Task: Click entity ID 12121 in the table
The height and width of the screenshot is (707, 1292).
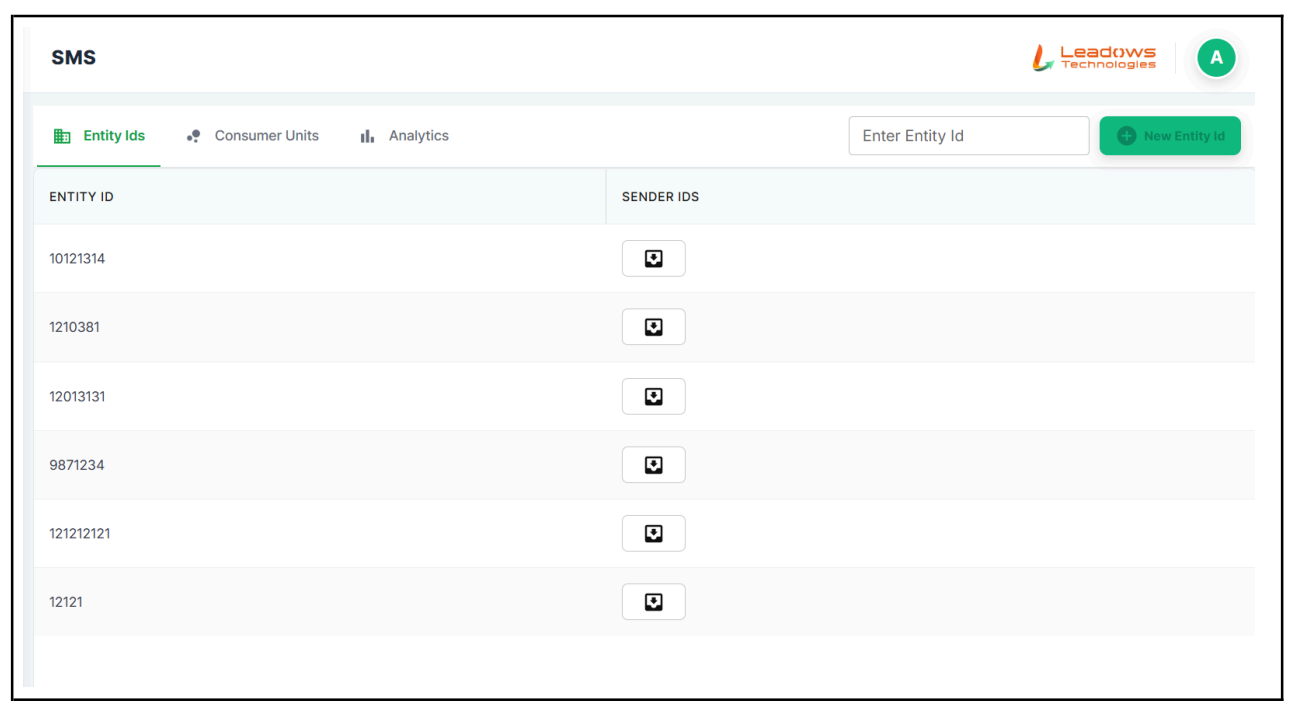Action: (66, 602)
